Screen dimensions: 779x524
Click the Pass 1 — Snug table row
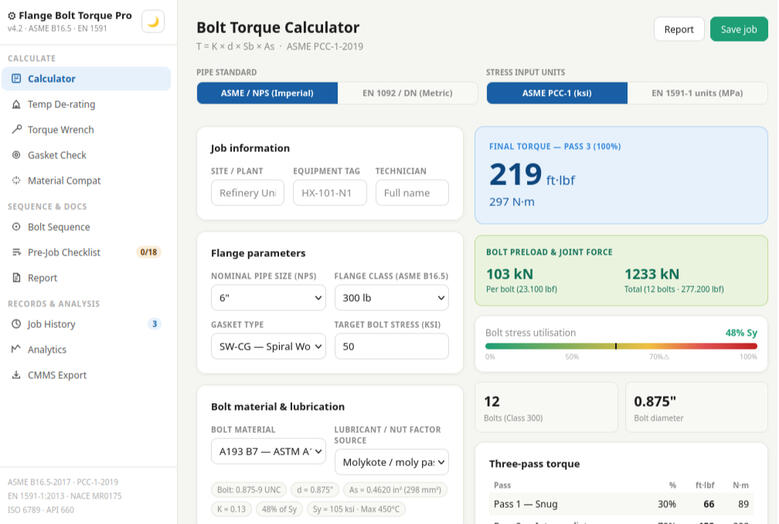point(621,504)
